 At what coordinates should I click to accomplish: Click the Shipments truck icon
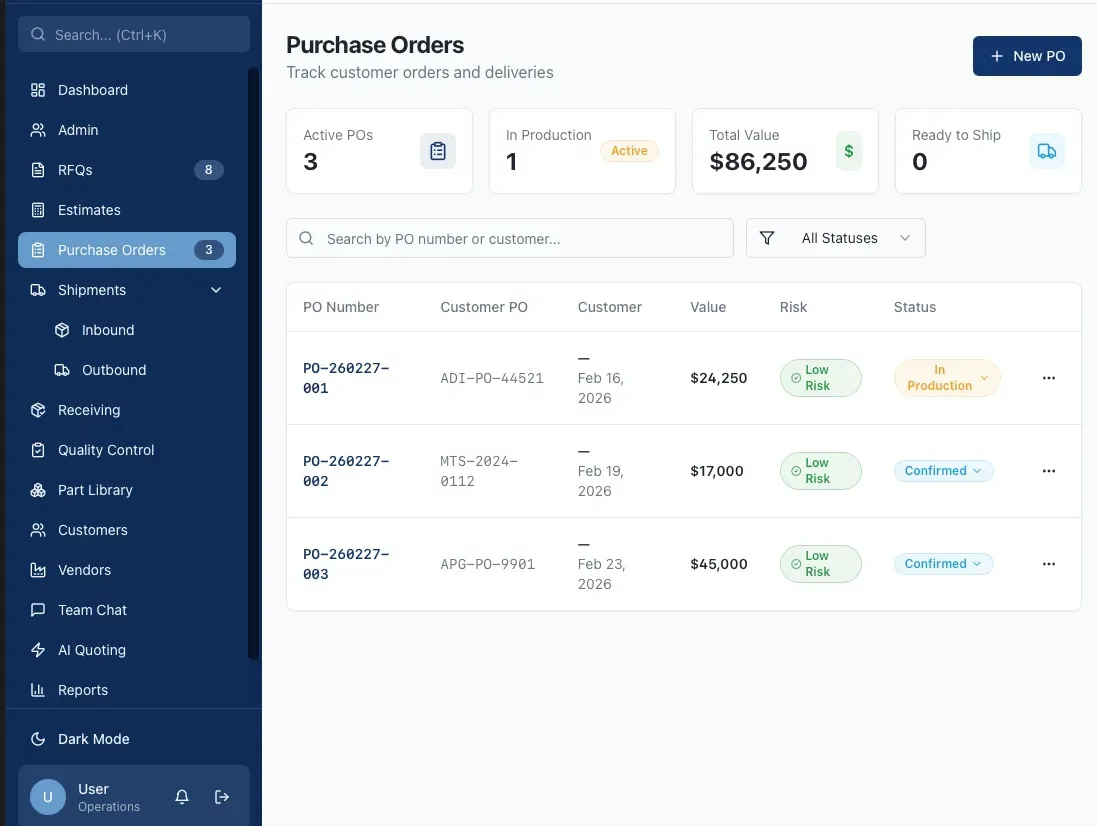38,290
